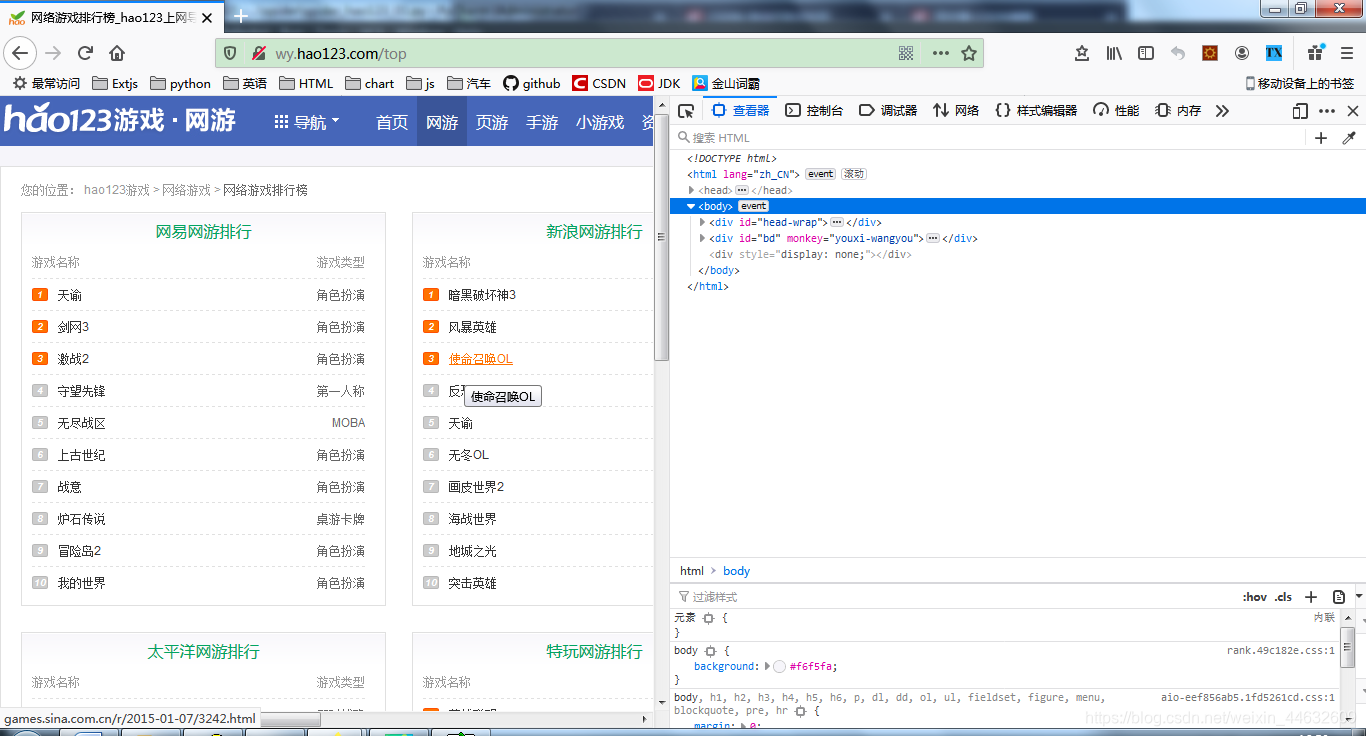Click the #f6f5fa background color swatch
Viewport: 1366px width, 736px height.
780,666
